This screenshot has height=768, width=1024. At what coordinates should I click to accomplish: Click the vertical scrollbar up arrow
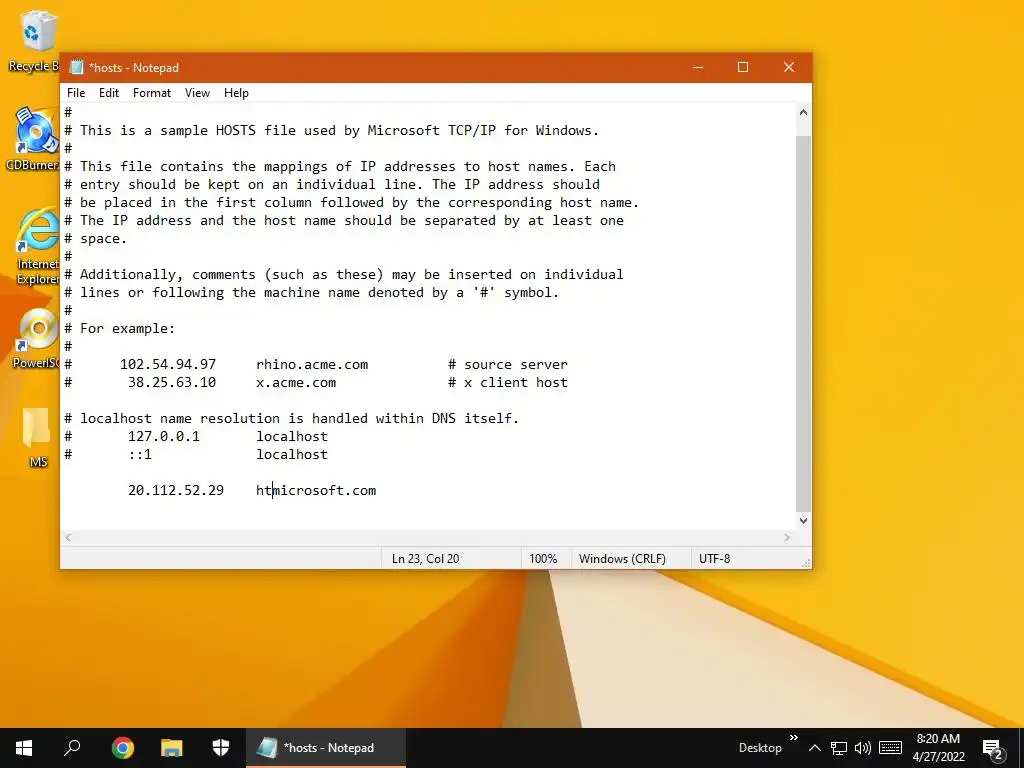tap(803, 112)
